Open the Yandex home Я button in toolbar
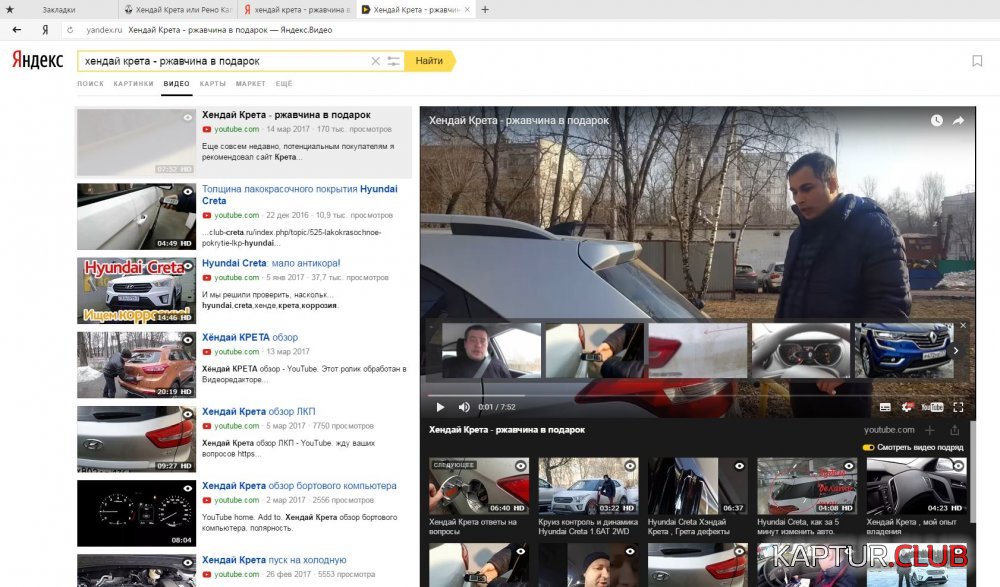Viewport: 1000px width, 587px height. tap(45, 29)
